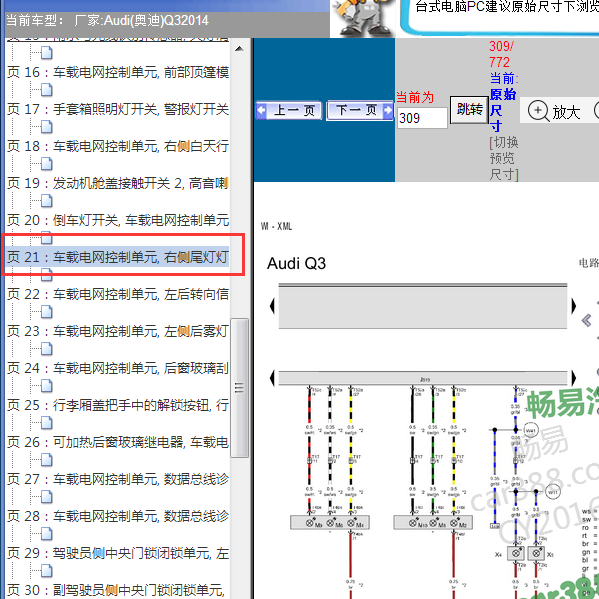Click the document icon under page 18
Screen dimensions: 599x599
[x=47, y=164]
